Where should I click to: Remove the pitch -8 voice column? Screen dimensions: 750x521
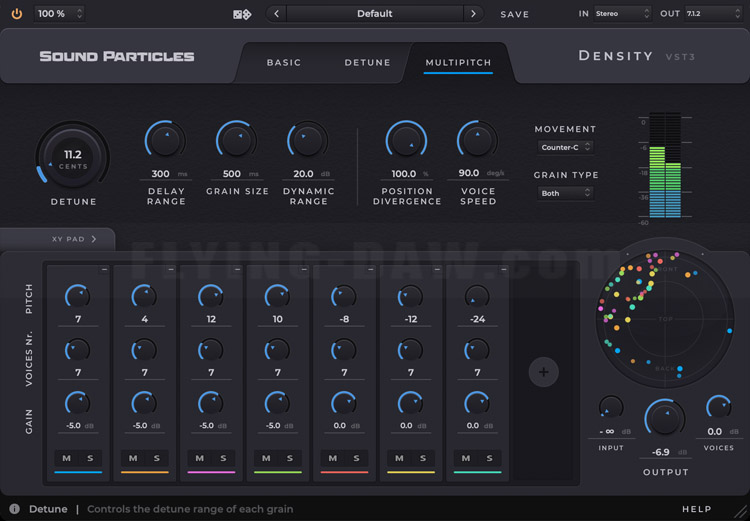pyautogui.click(x=370, y=270)
